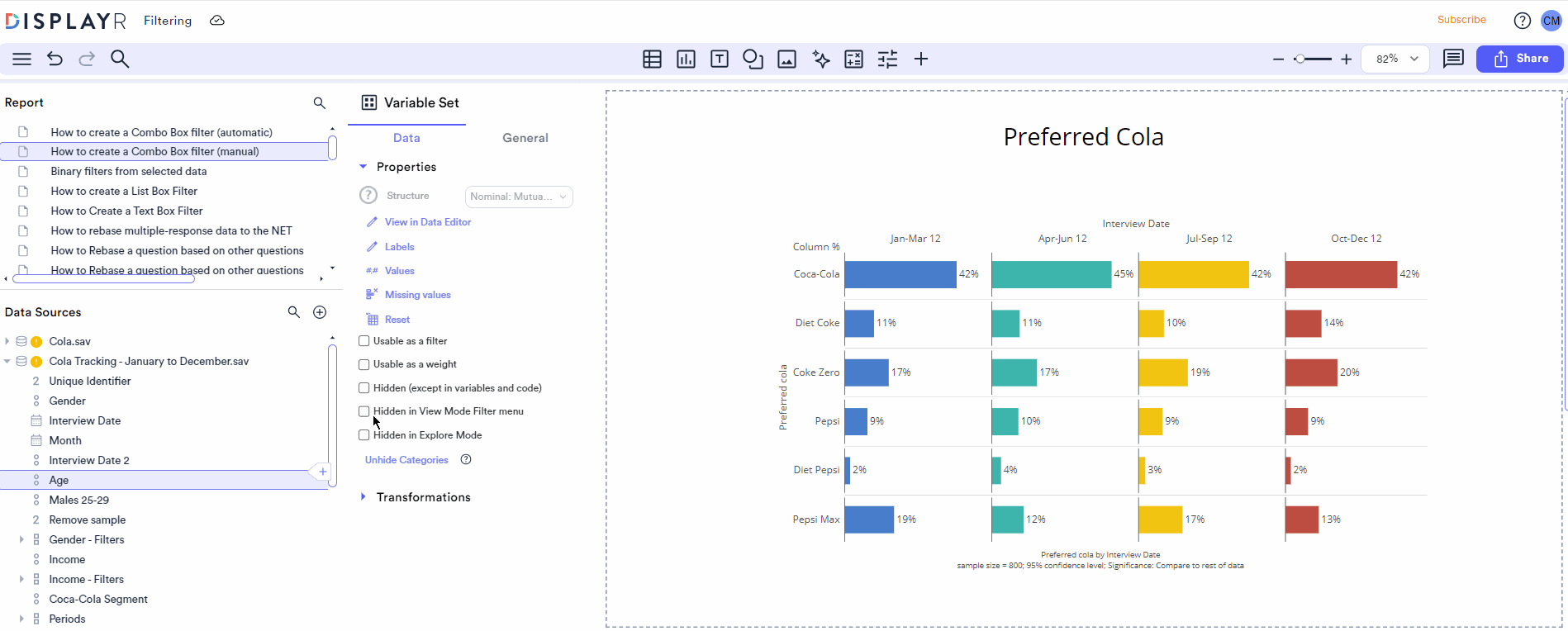Zoom in with the plus icon
Image resolution: width=1568 pixels, height=631 pixels.
tap(1346, 59)
